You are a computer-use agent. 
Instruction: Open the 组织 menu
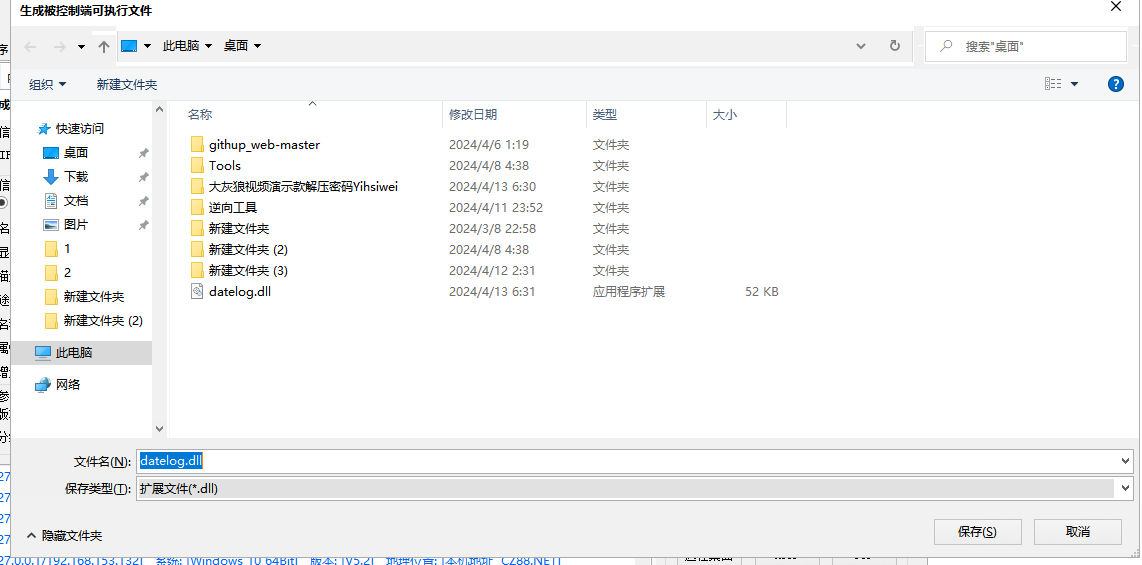pyautogui.click(x=47, y=85)
